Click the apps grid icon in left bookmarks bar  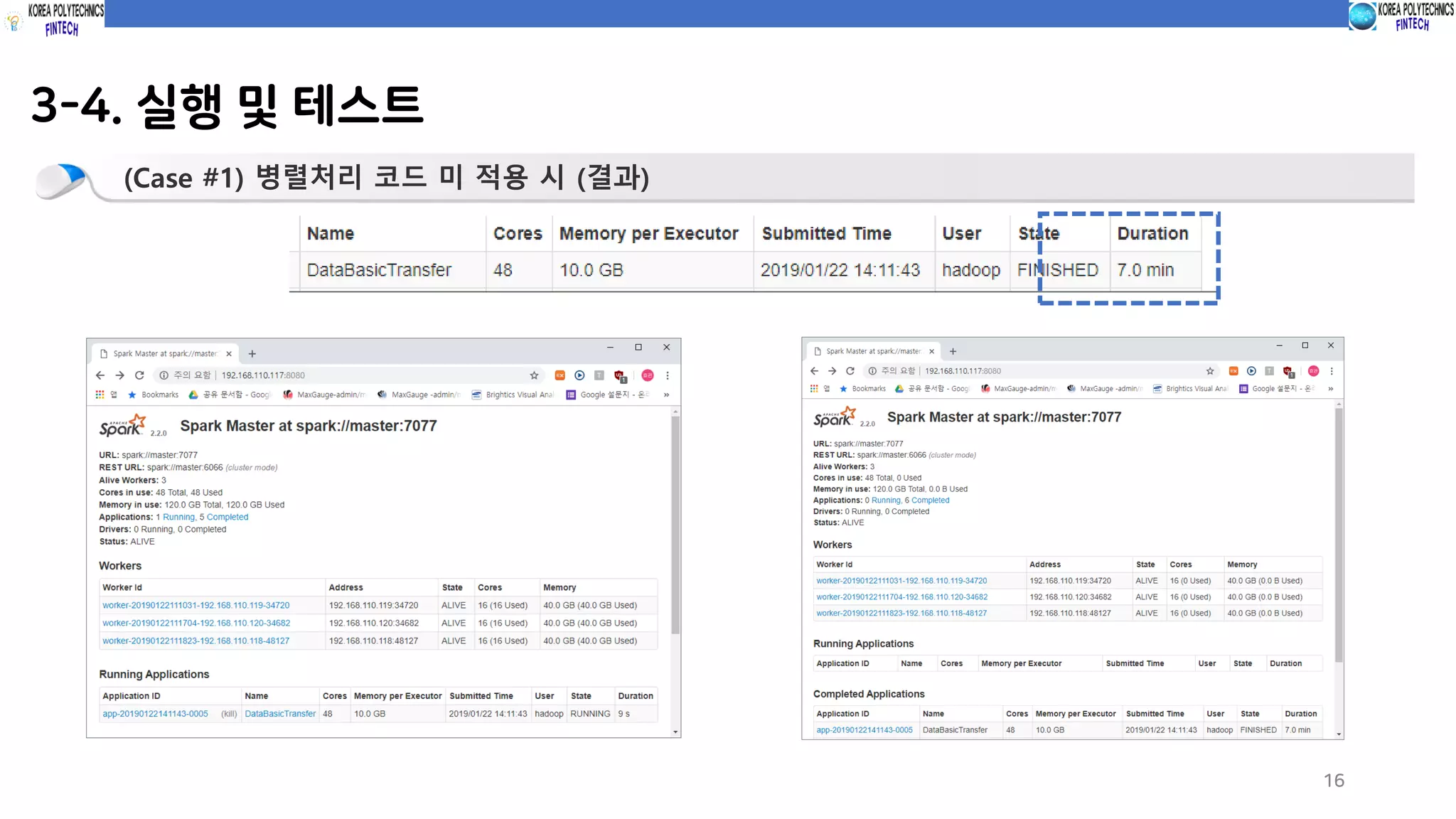(100, 395)
